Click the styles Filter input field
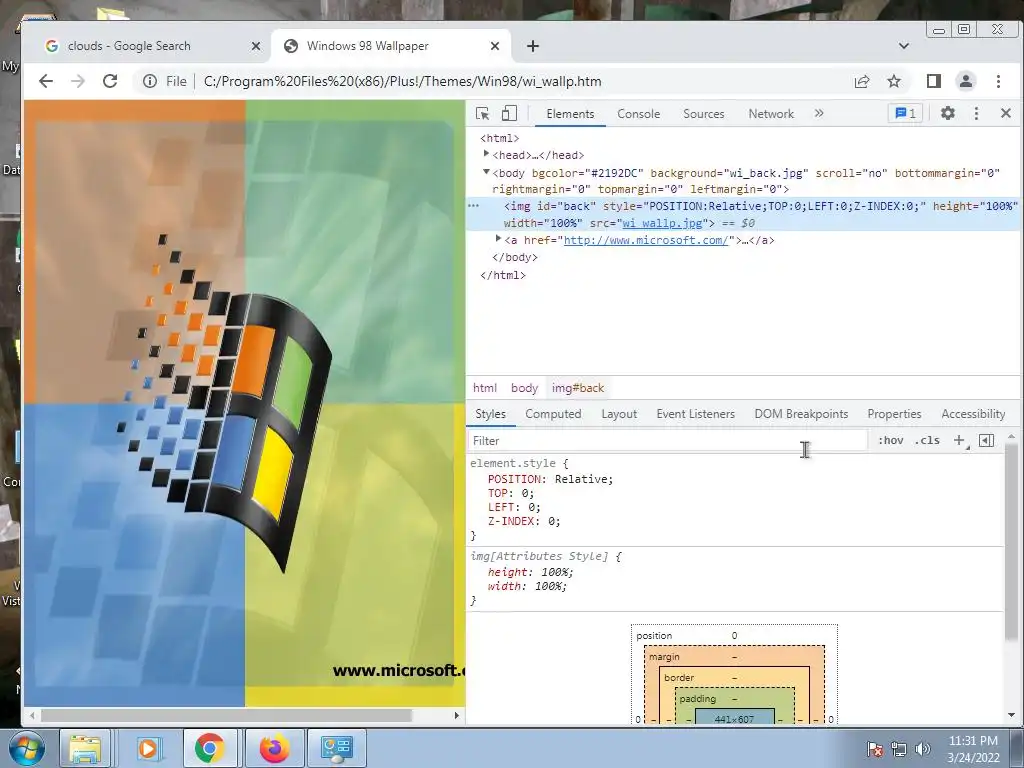Screen dimensions: 1024x768 667,441
